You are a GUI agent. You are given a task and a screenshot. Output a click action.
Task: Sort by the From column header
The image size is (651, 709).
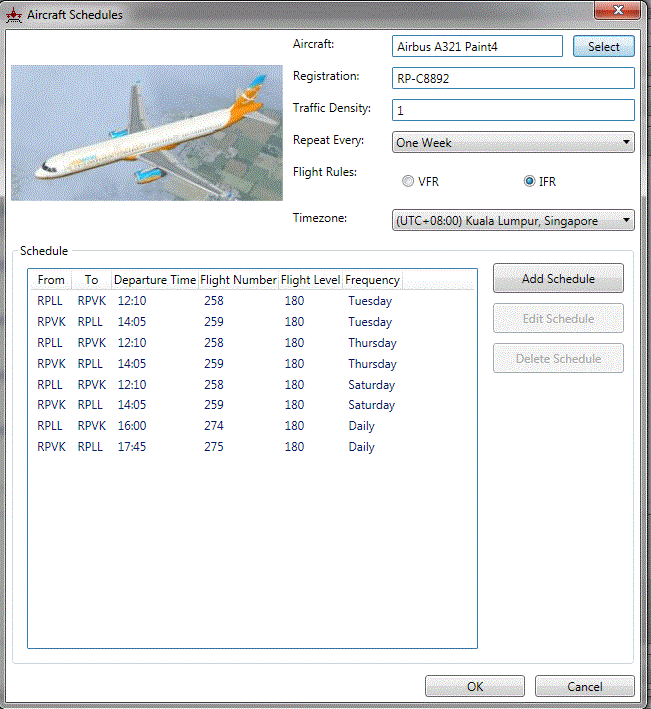click(x=51, y=280)
